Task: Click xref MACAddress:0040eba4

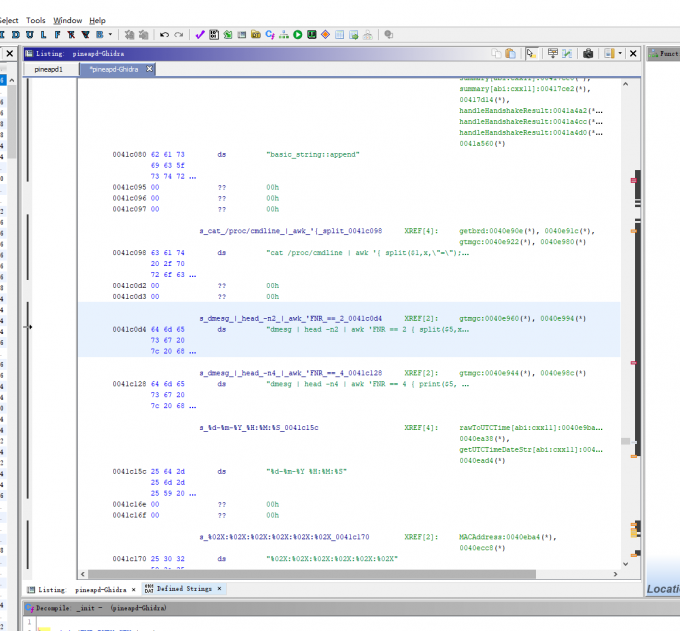Action: (507, 537)
